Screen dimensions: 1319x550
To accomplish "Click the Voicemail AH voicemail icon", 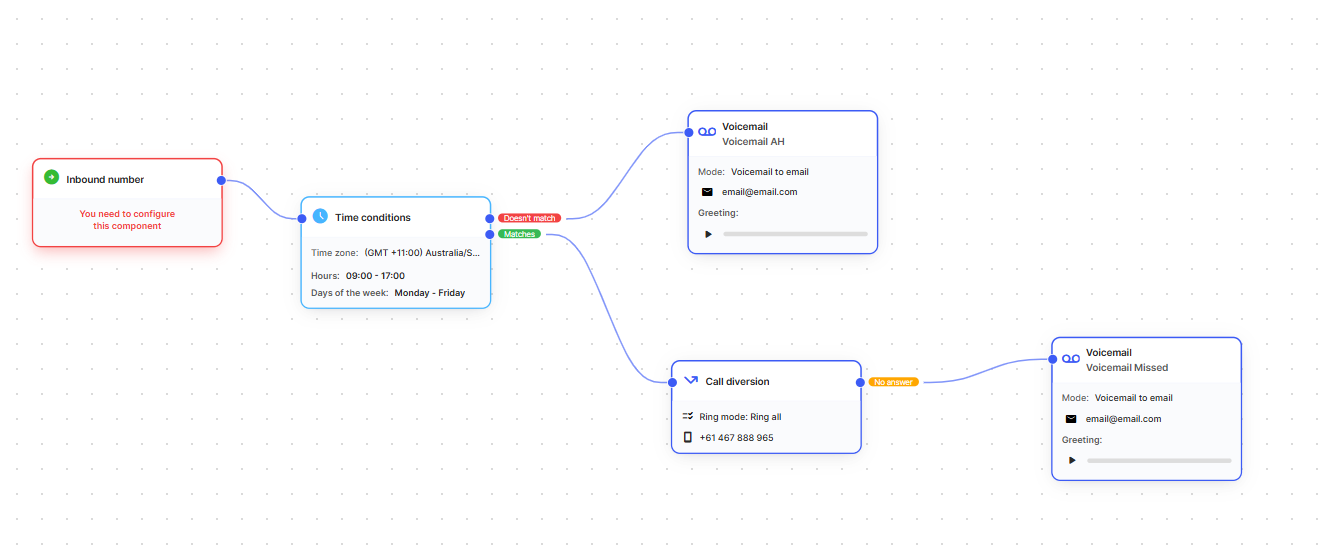I will pos(707,133).
